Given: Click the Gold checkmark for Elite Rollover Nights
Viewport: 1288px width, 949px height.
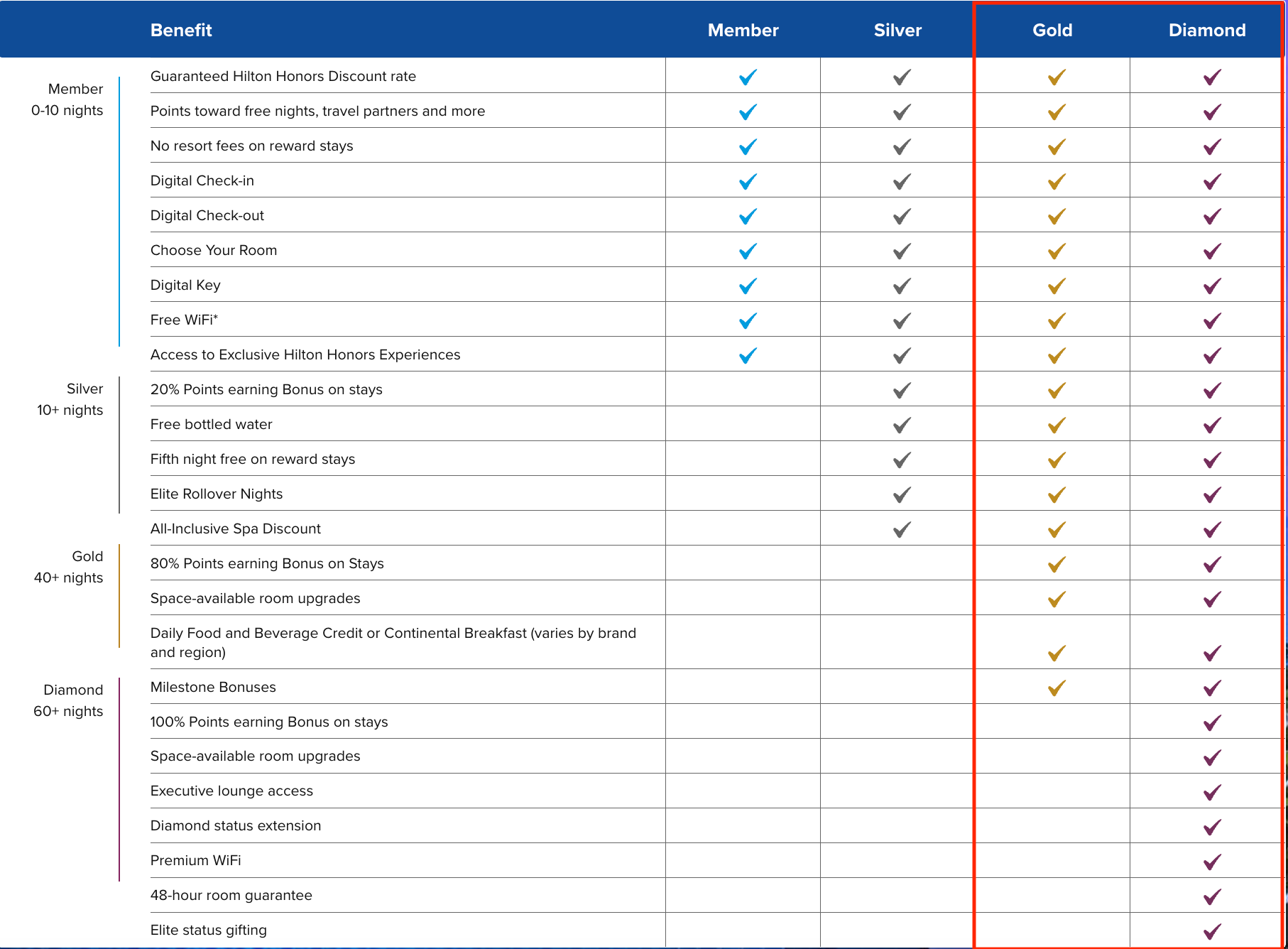Looking at the screenshot, I should pyautogui.click(x=1057, y=494).
